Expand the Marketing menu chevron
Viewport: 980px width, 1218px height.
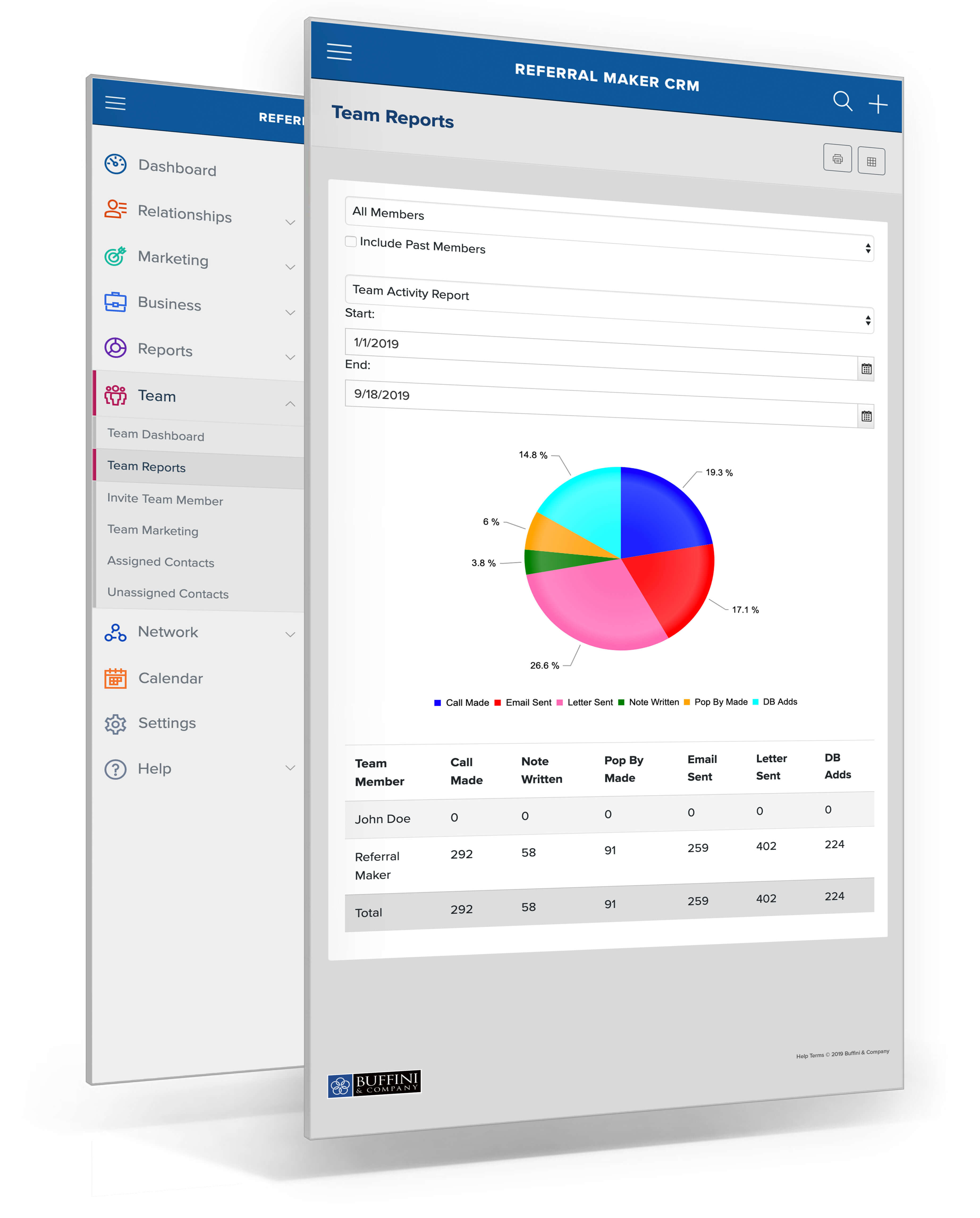(290, 267)
